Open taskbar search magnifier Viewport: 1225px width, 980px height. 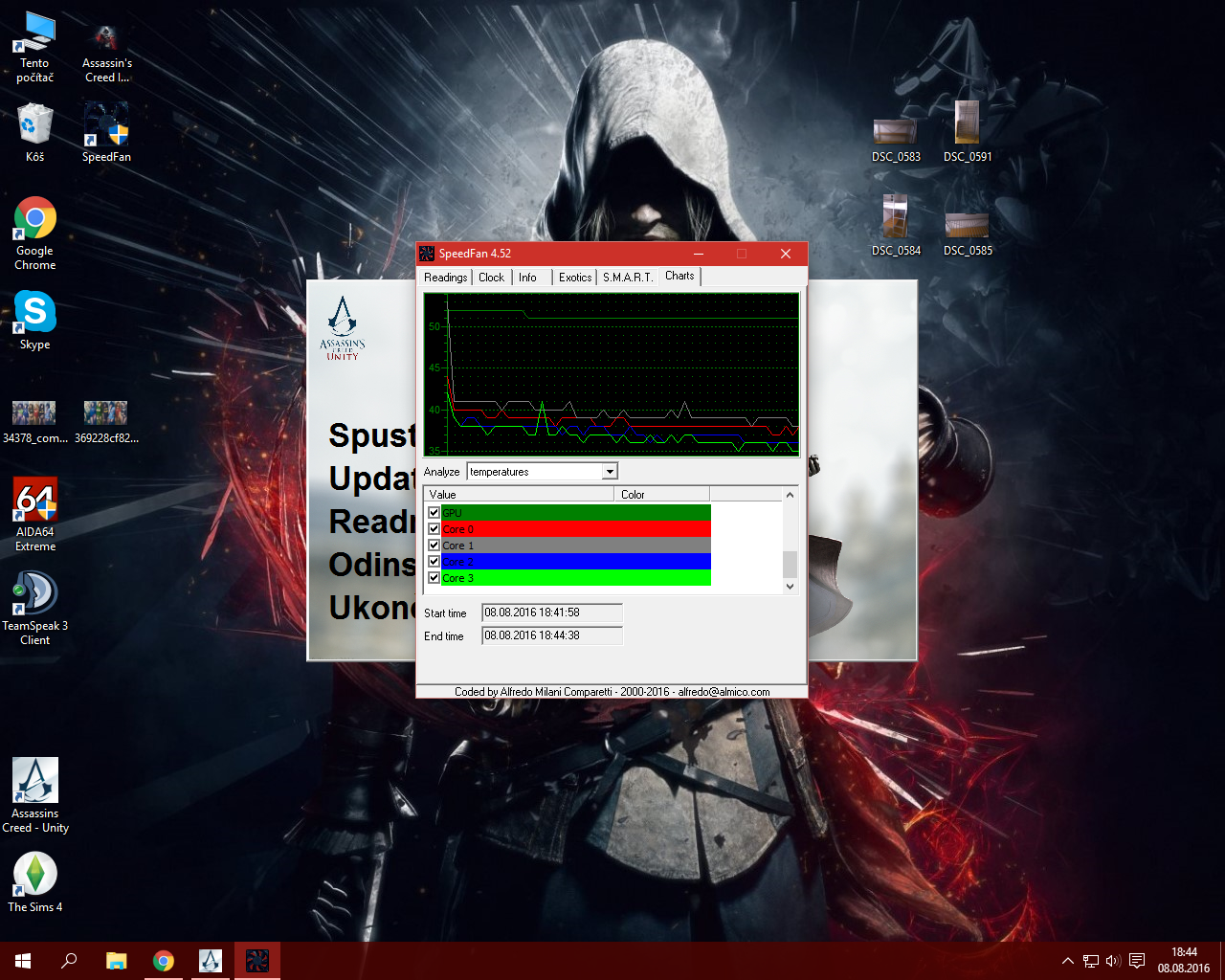click(x=69, y=961)
